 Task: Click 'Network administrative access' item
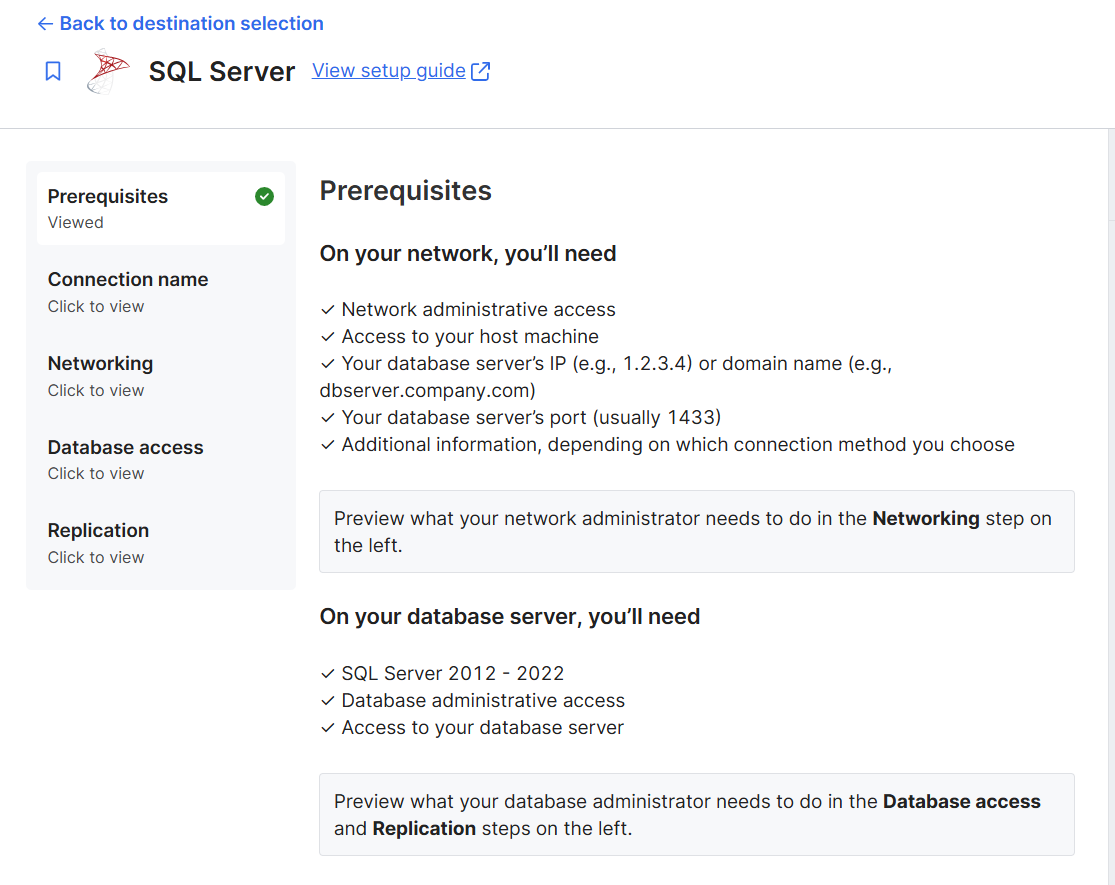click(468, 310)
